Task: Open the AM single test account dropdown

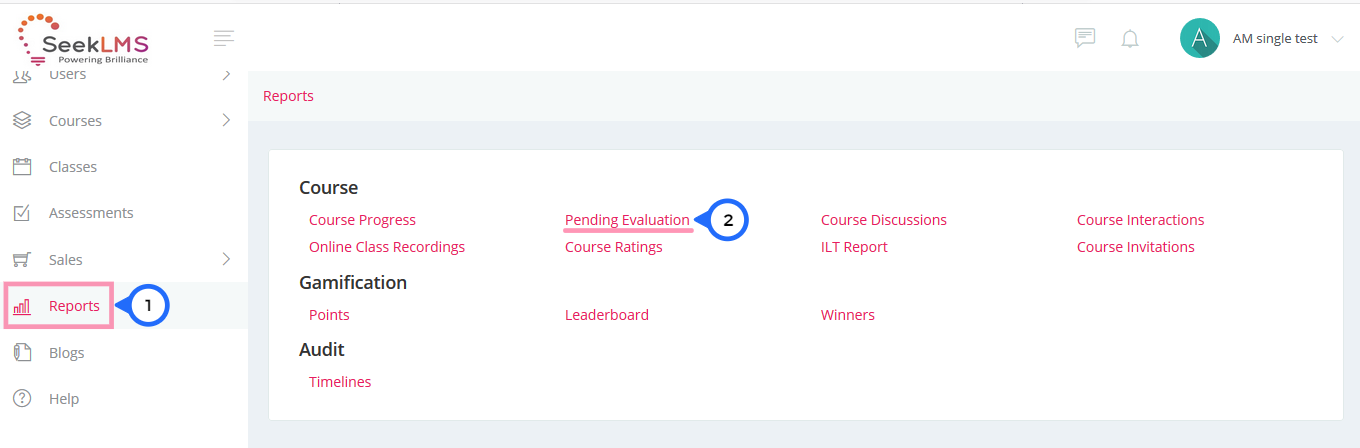Action: (1289, 39)
